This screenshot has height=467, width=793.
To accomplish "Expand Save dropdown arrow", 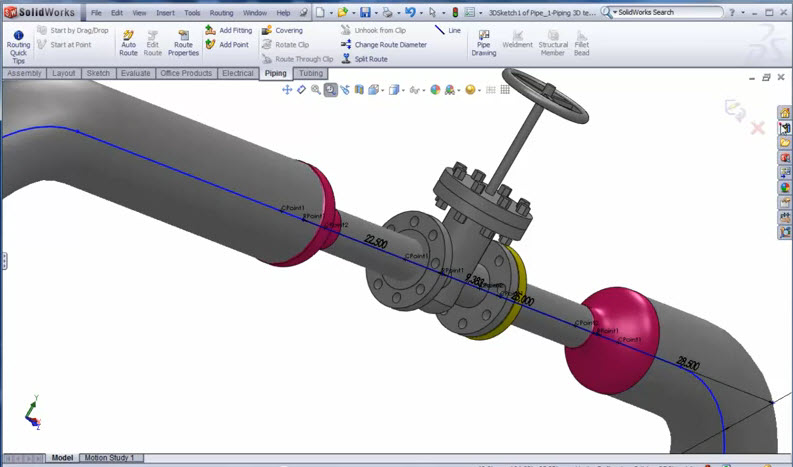I will 376,13.
